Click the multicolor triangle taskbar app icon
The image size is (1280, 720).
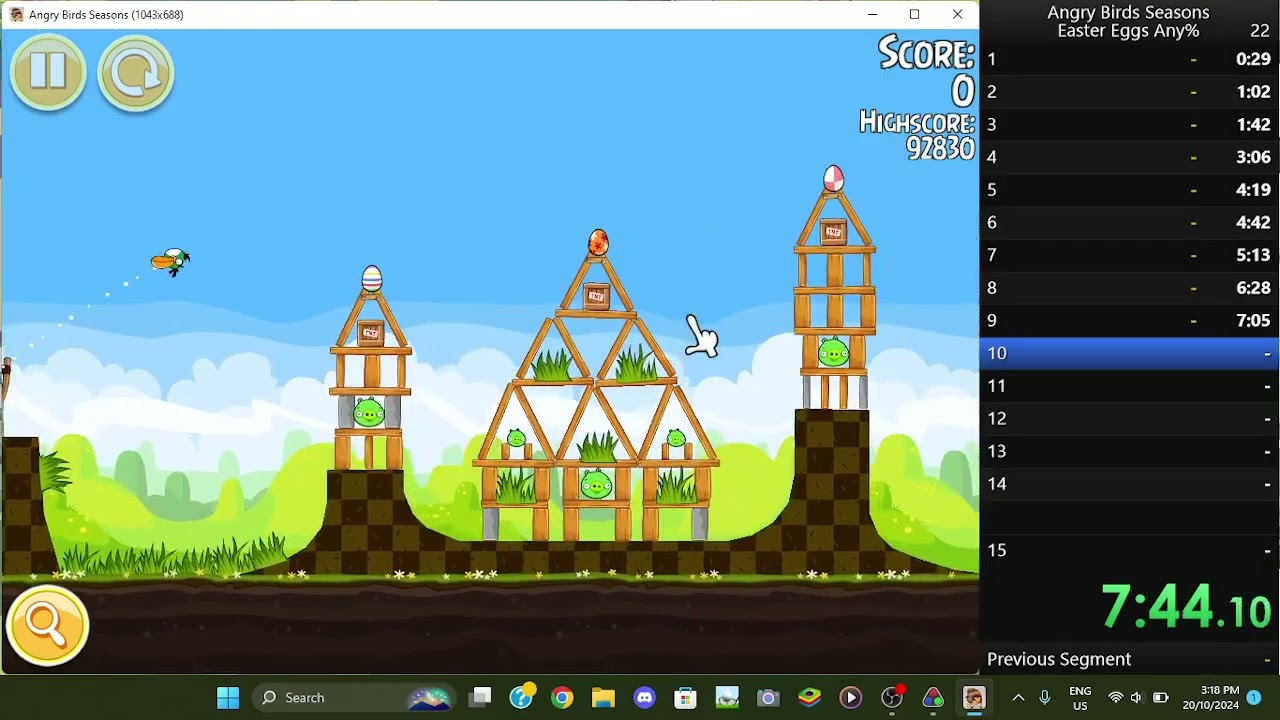(933, 698)
